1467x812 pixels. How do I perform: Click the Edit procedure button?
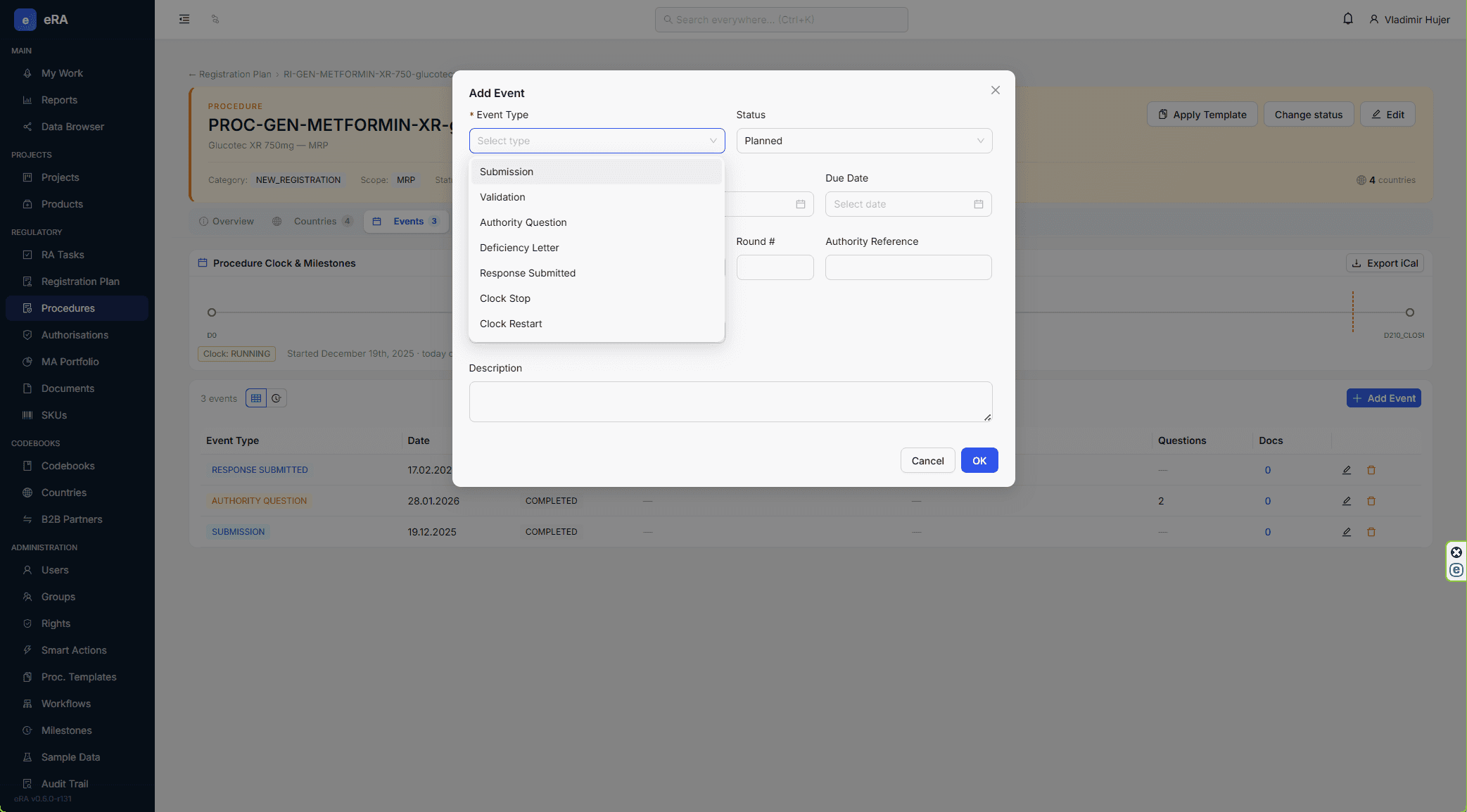pos(1387,114)
